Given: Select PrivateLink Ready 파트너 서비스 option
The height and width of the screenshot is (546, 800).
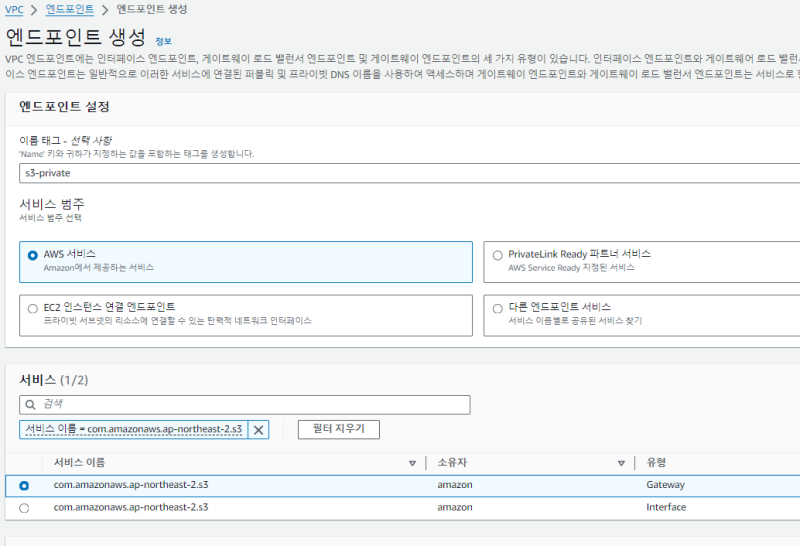Looking at the screenshot, I should pyautogui.click(x=498, y=255).
